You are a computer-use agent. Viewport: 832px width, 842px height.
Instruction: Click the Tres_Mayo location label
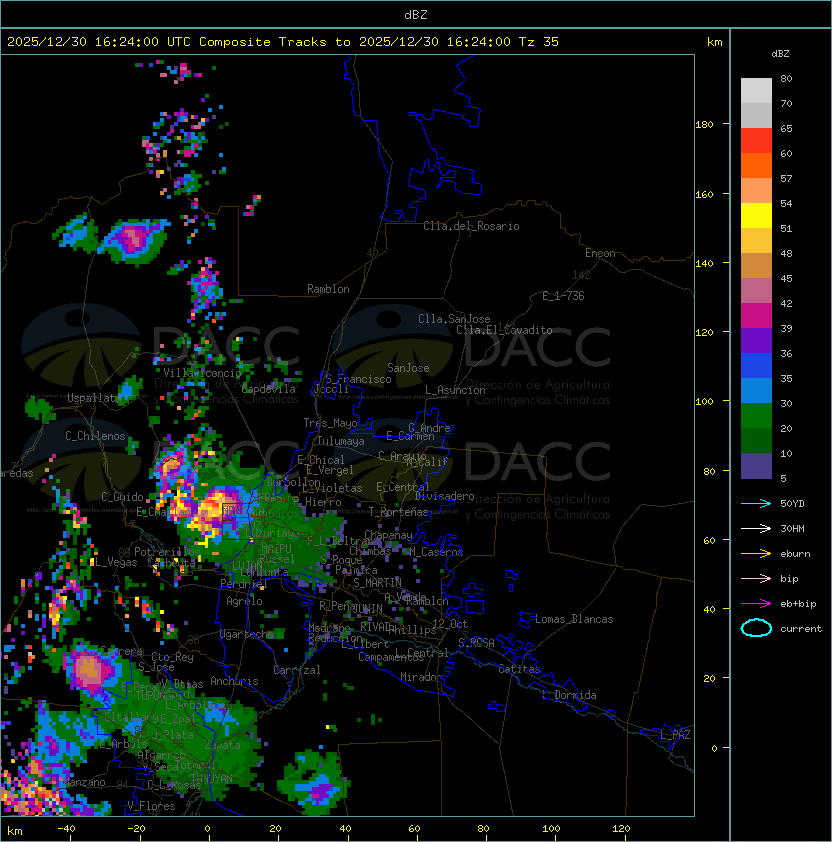coord(330,423)
